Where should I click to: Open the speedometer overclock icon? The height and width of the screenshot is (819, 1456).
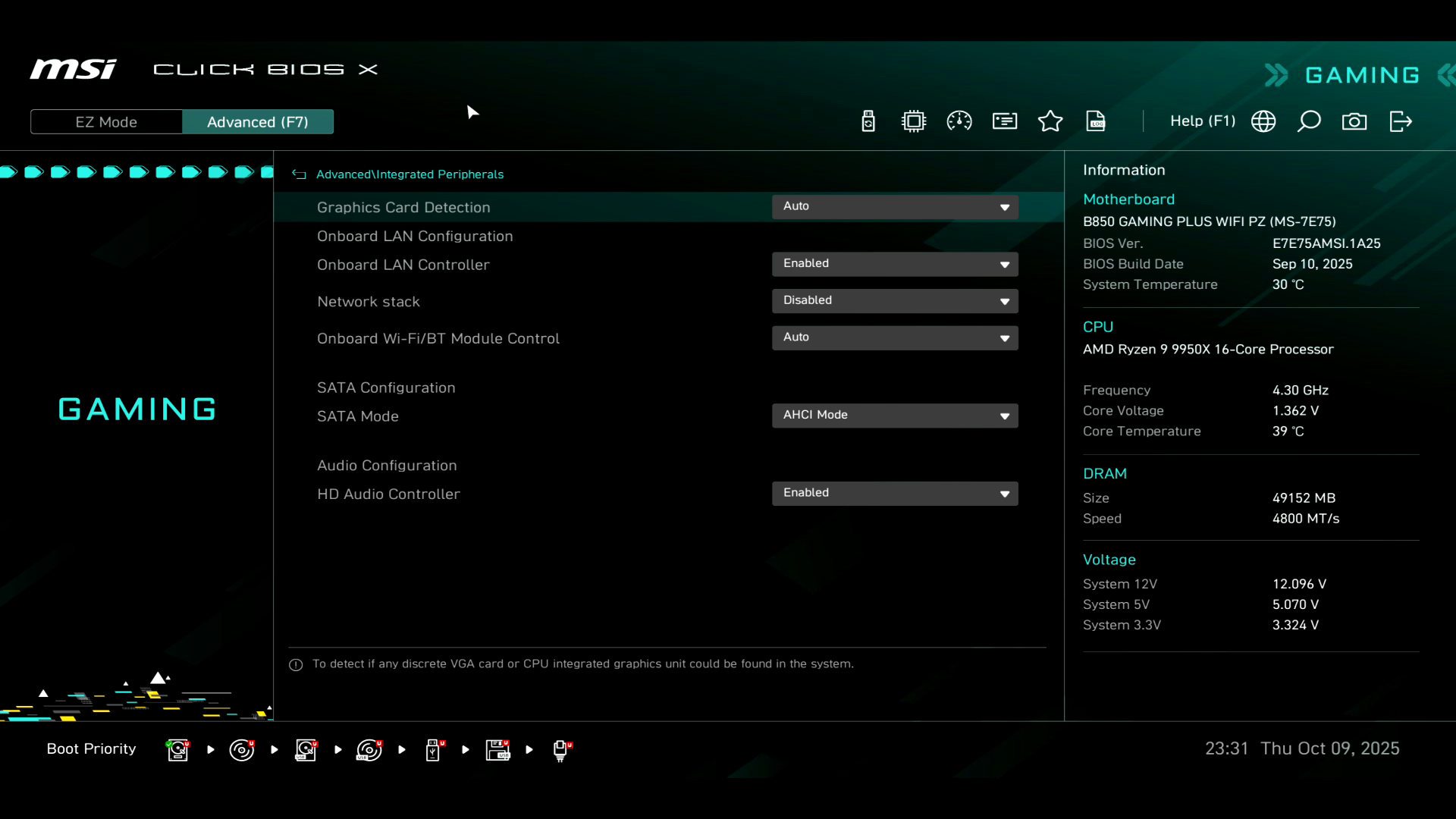coord(959,121)
